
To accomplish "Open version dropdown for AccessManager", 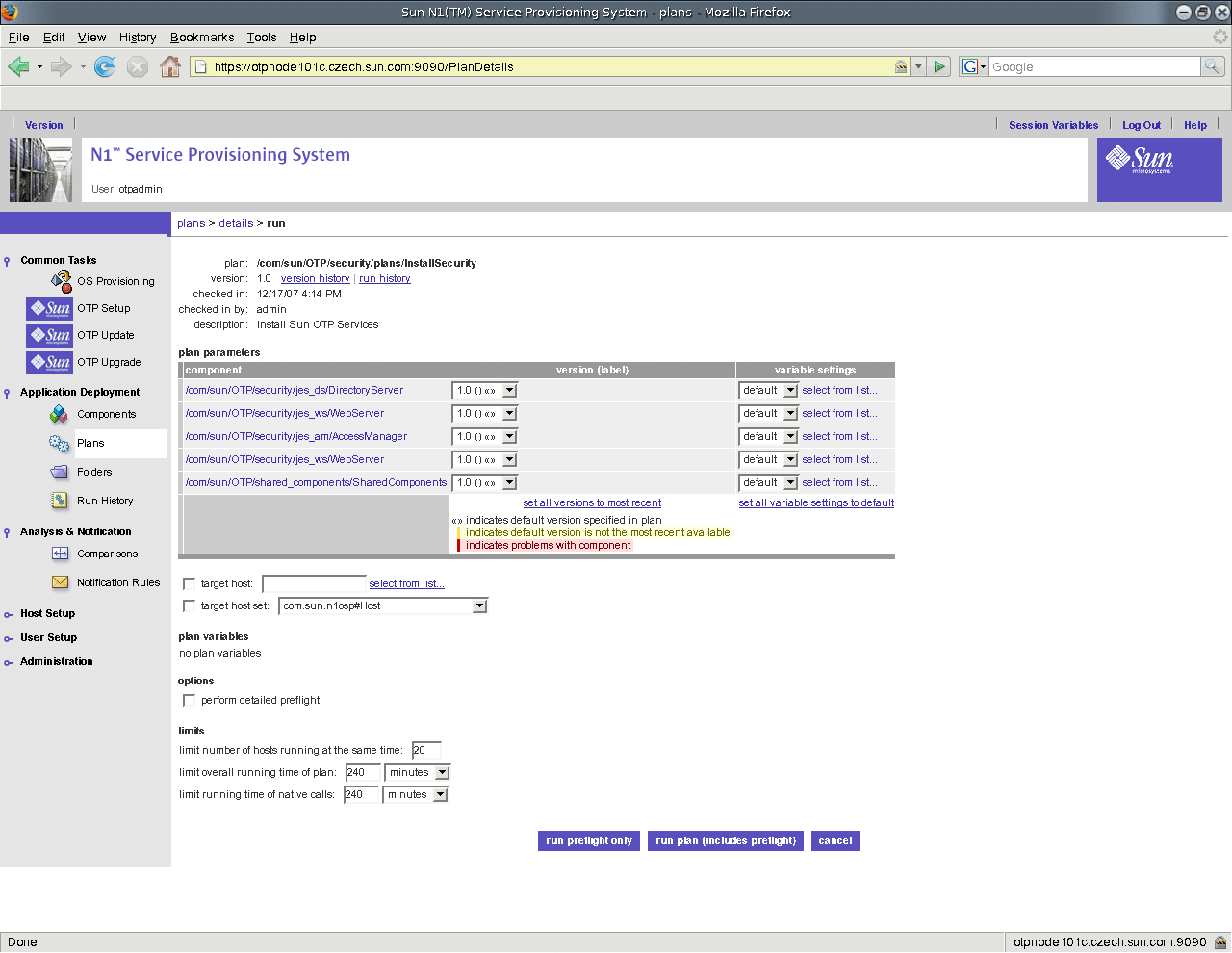I will coord(485,436).
